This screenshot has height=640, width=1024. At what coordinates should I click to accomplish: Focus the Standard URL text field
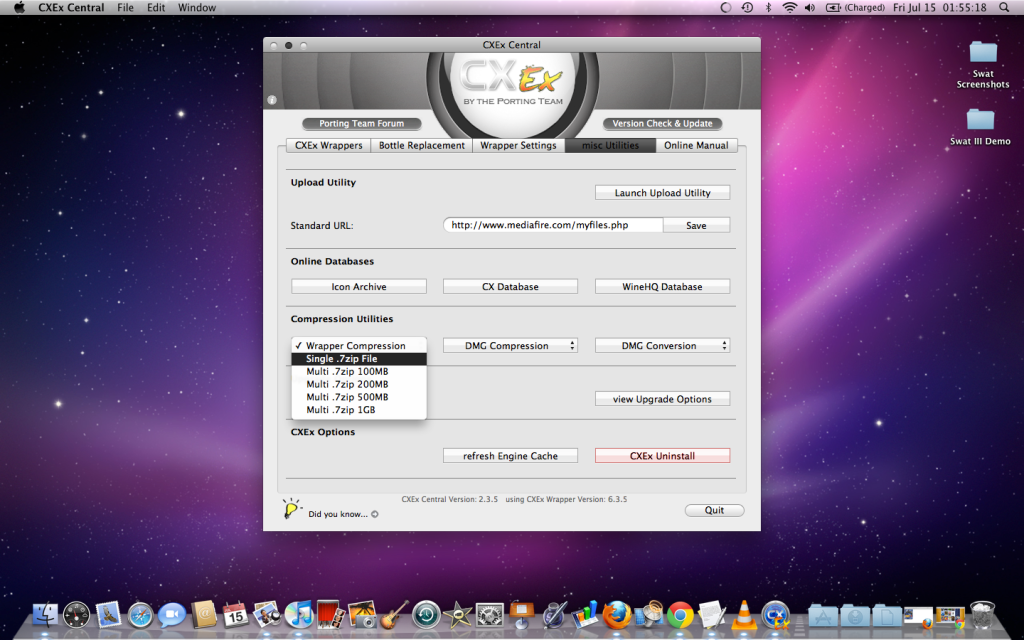click(x=553, y=225)
